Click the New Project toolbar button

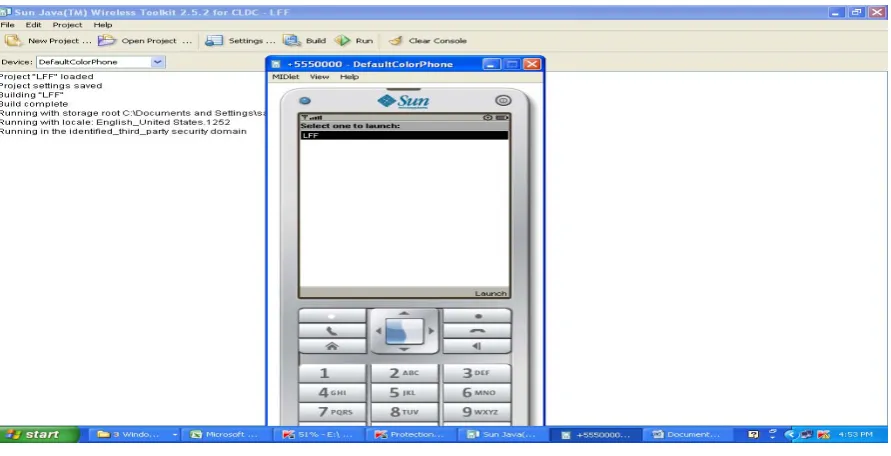pyautogui.click(x=48, y=41)
